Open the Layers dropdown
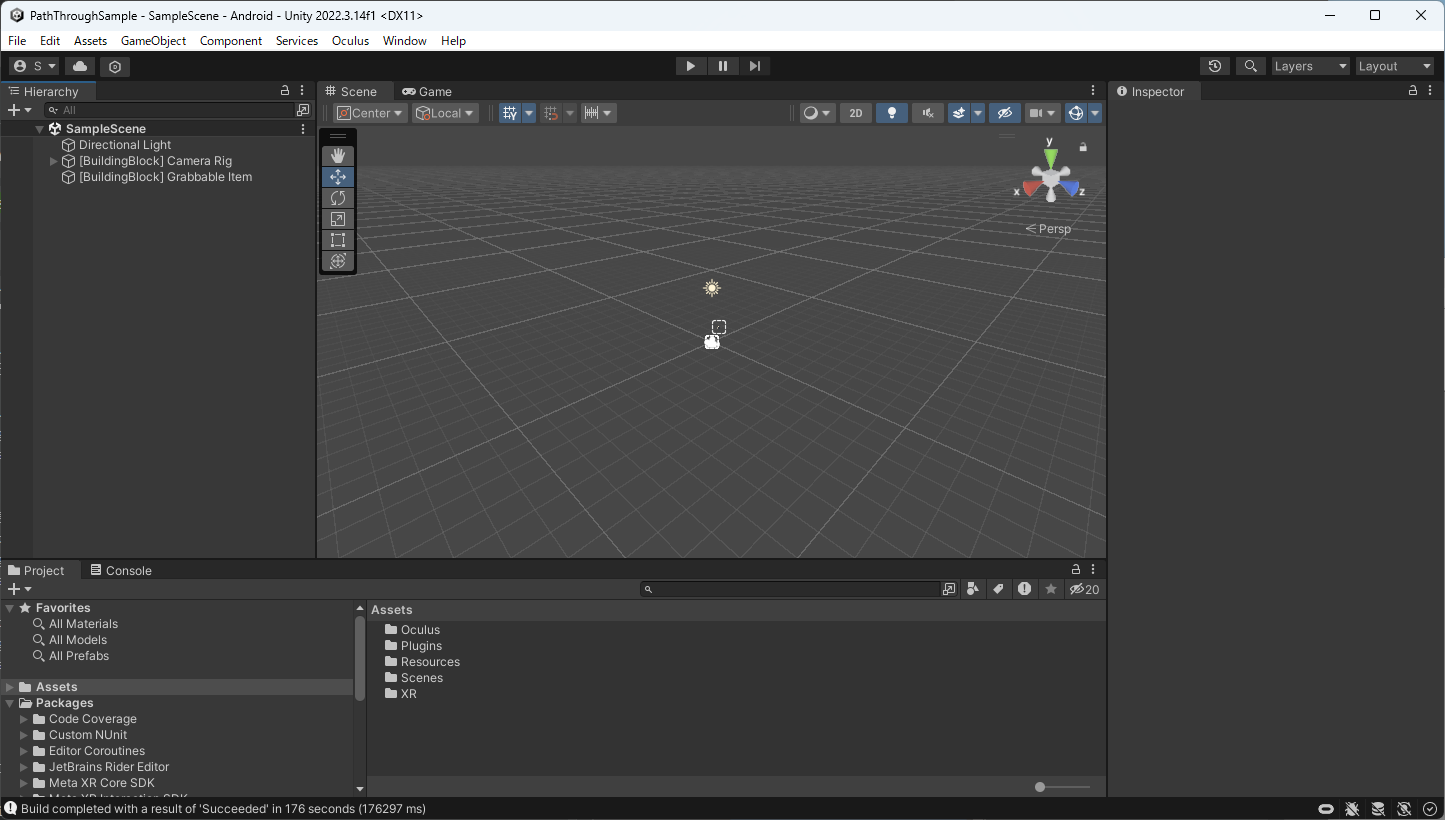This screenshot has height=820, width=1445. point(1310,66)
